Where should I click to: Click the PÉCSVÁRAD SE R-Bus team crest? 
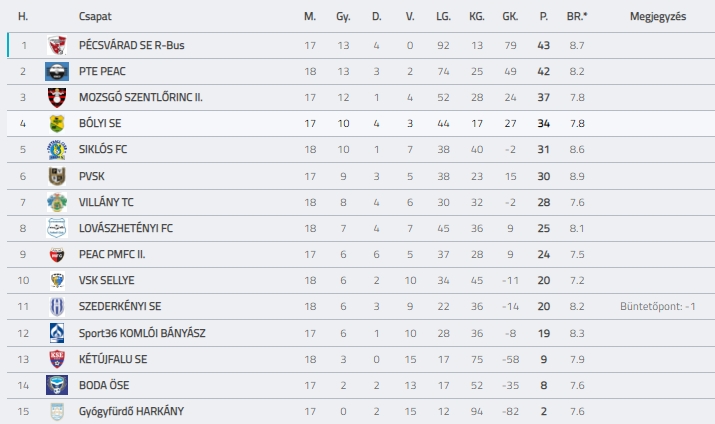(x=57, y=45)
